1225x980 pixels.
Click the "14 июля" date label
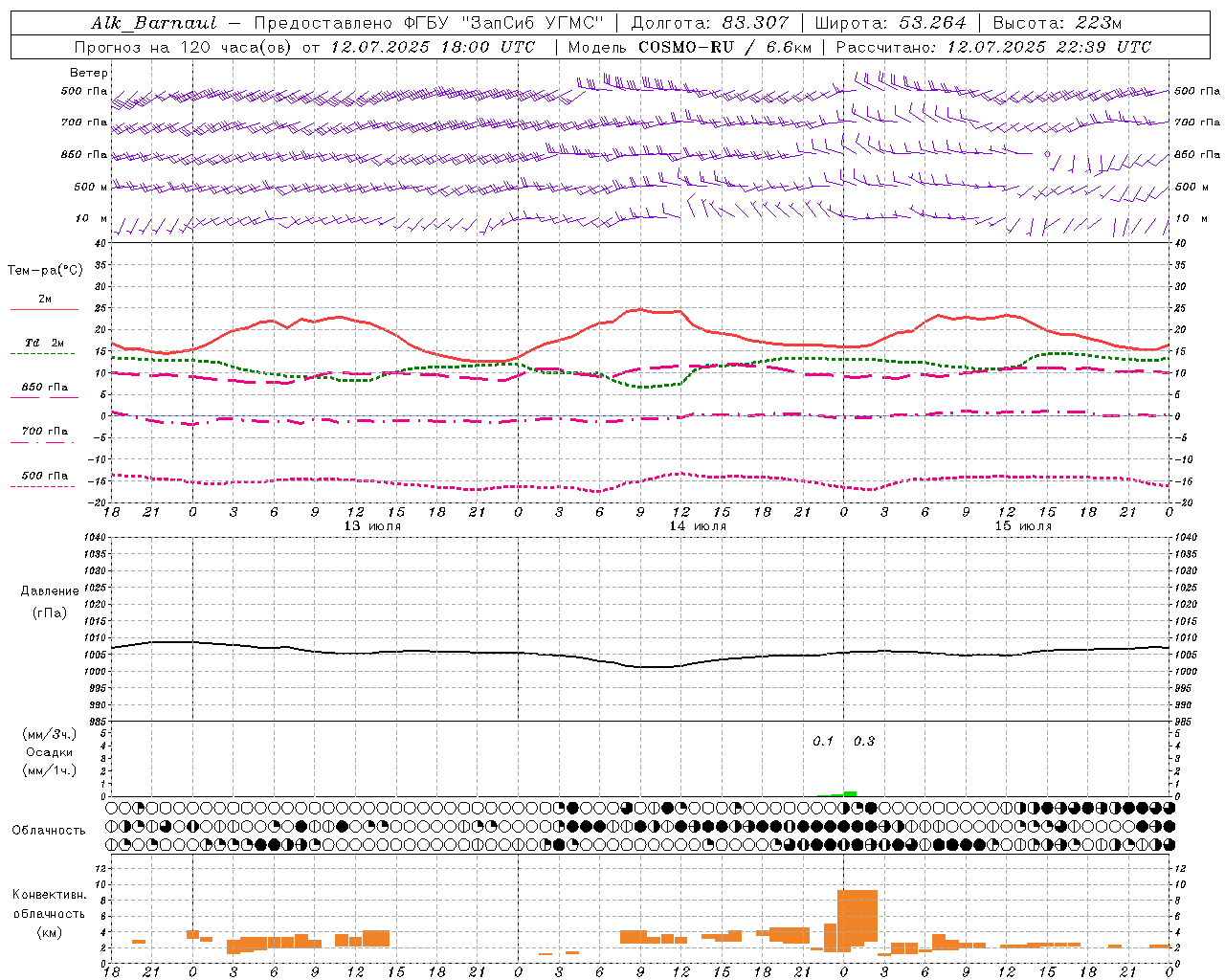(698, 525)
